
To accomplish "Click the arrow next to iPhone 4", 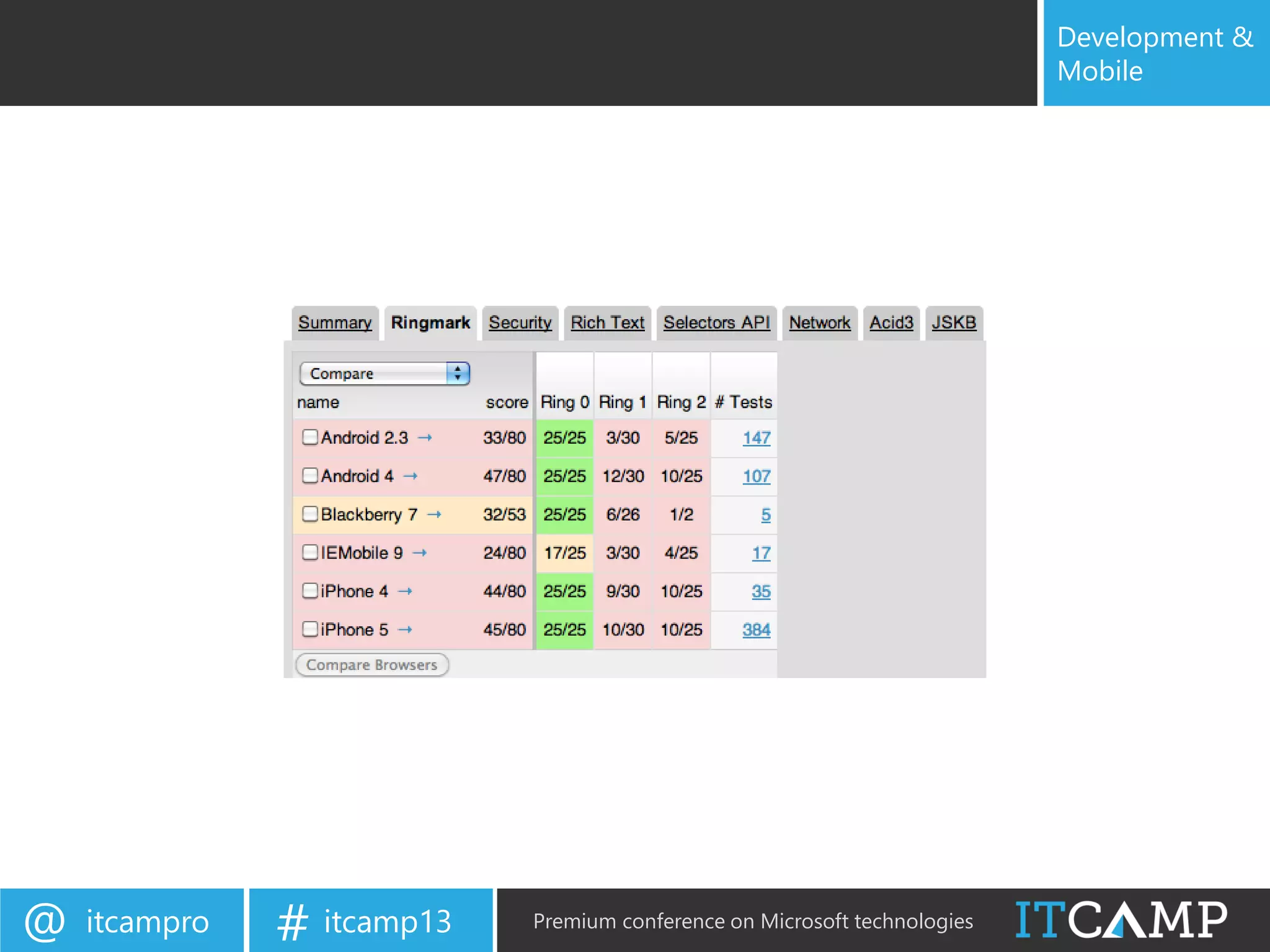I will click(405, 592).
